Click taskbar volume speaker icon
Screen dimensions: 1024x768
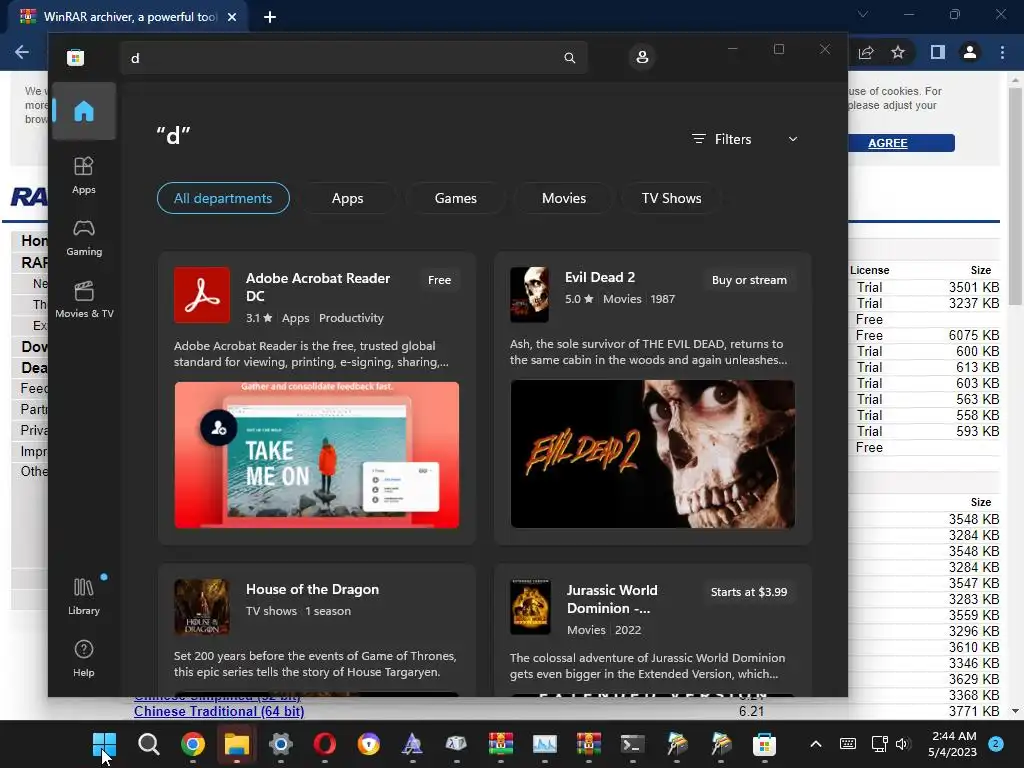(x=903, y=744)
